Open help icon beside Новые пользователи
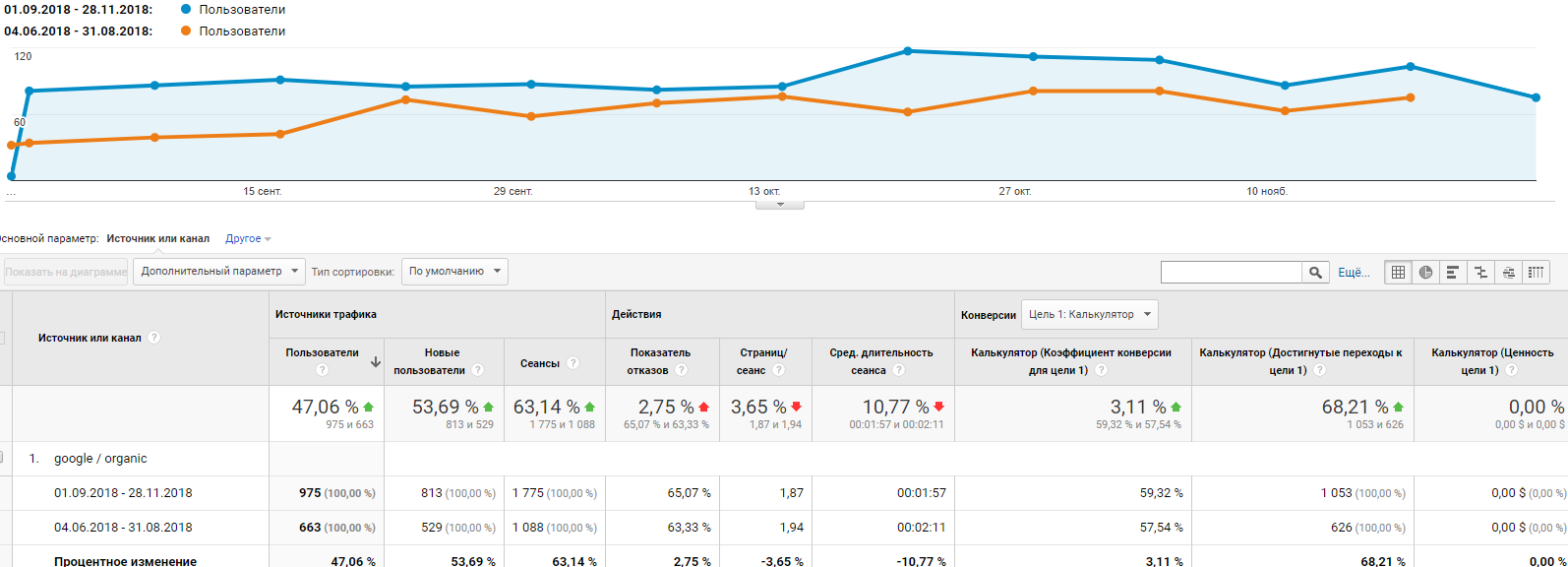 (x=478, y=370)
